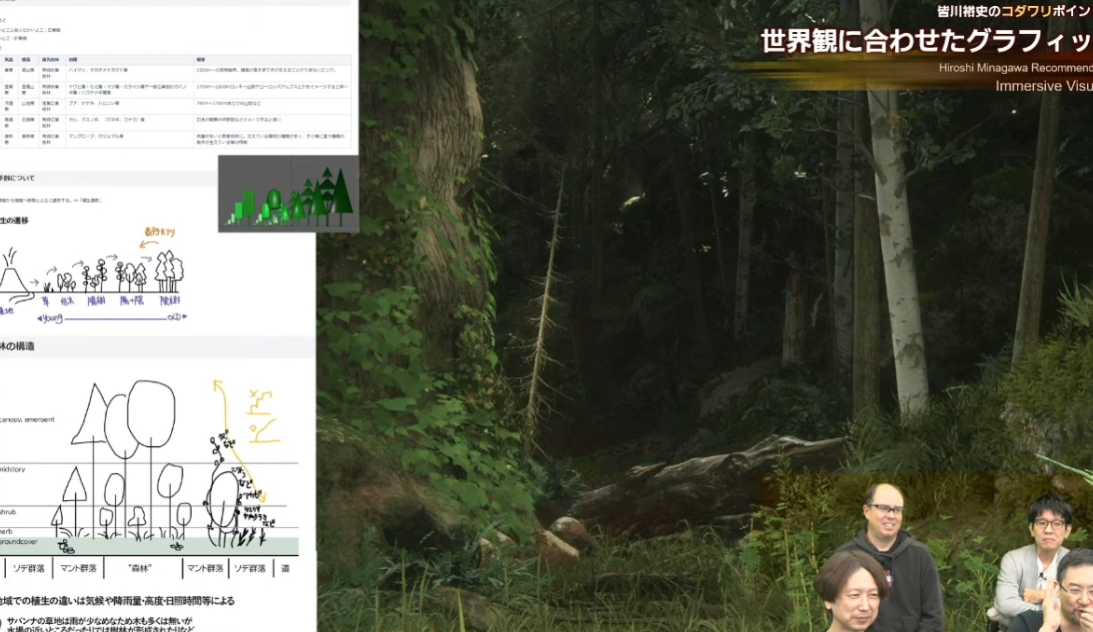Click the "林の構造" section heading
This screenshot has height=632, width=1093.
(x=18, y=346)
